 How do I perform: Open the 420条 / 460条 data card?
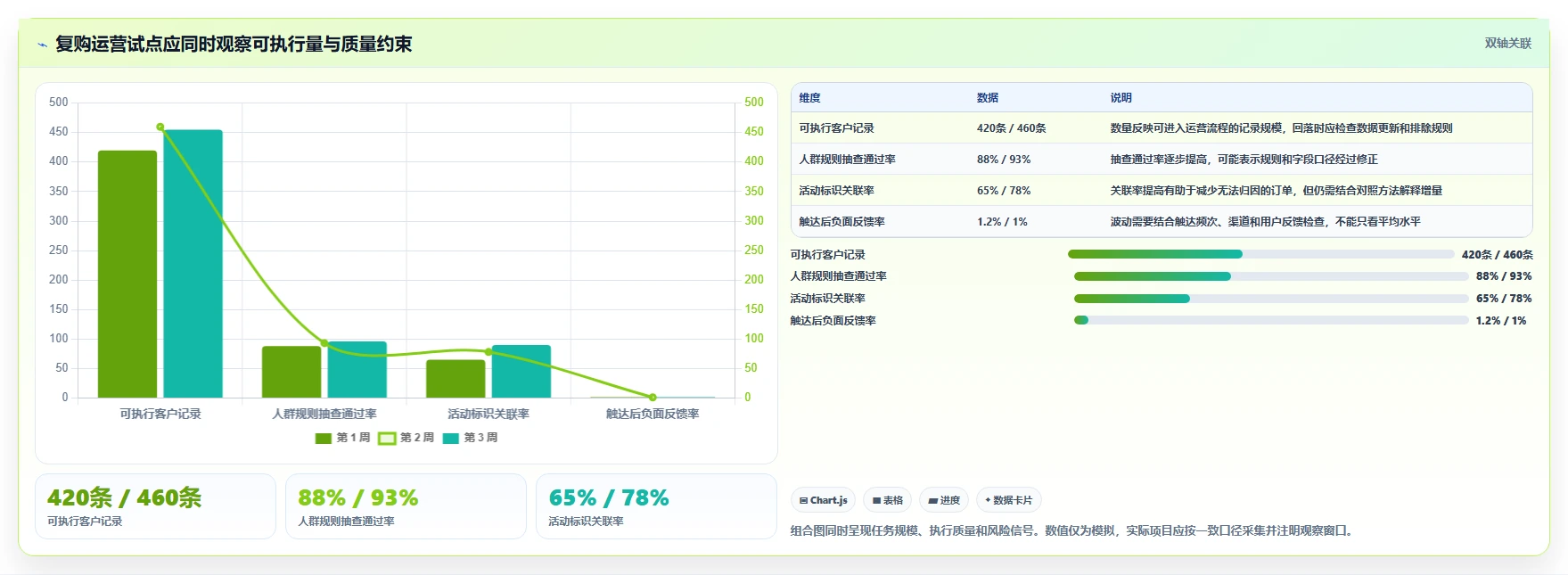click(x=155, y=506)
